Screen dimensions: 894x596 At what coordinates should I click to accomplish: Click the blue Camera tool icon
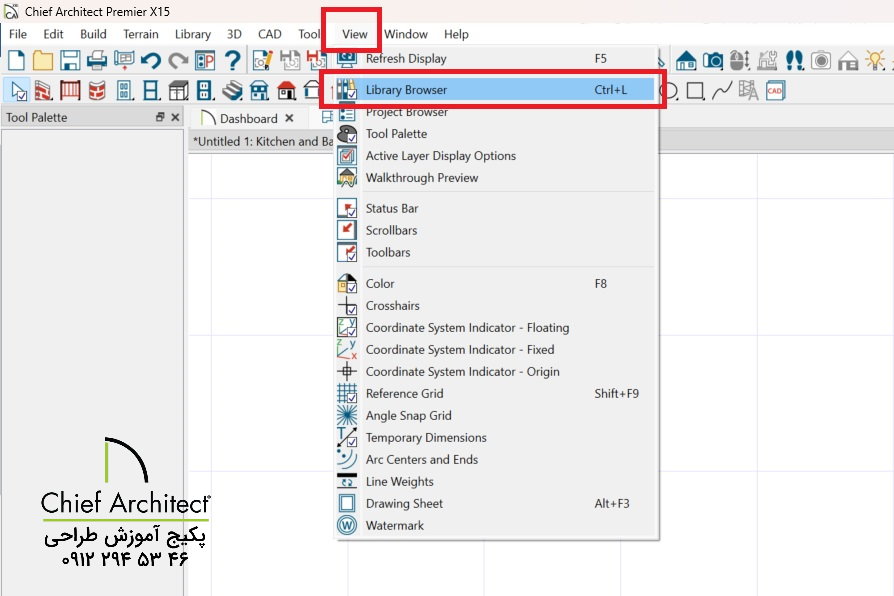point(713,60)
